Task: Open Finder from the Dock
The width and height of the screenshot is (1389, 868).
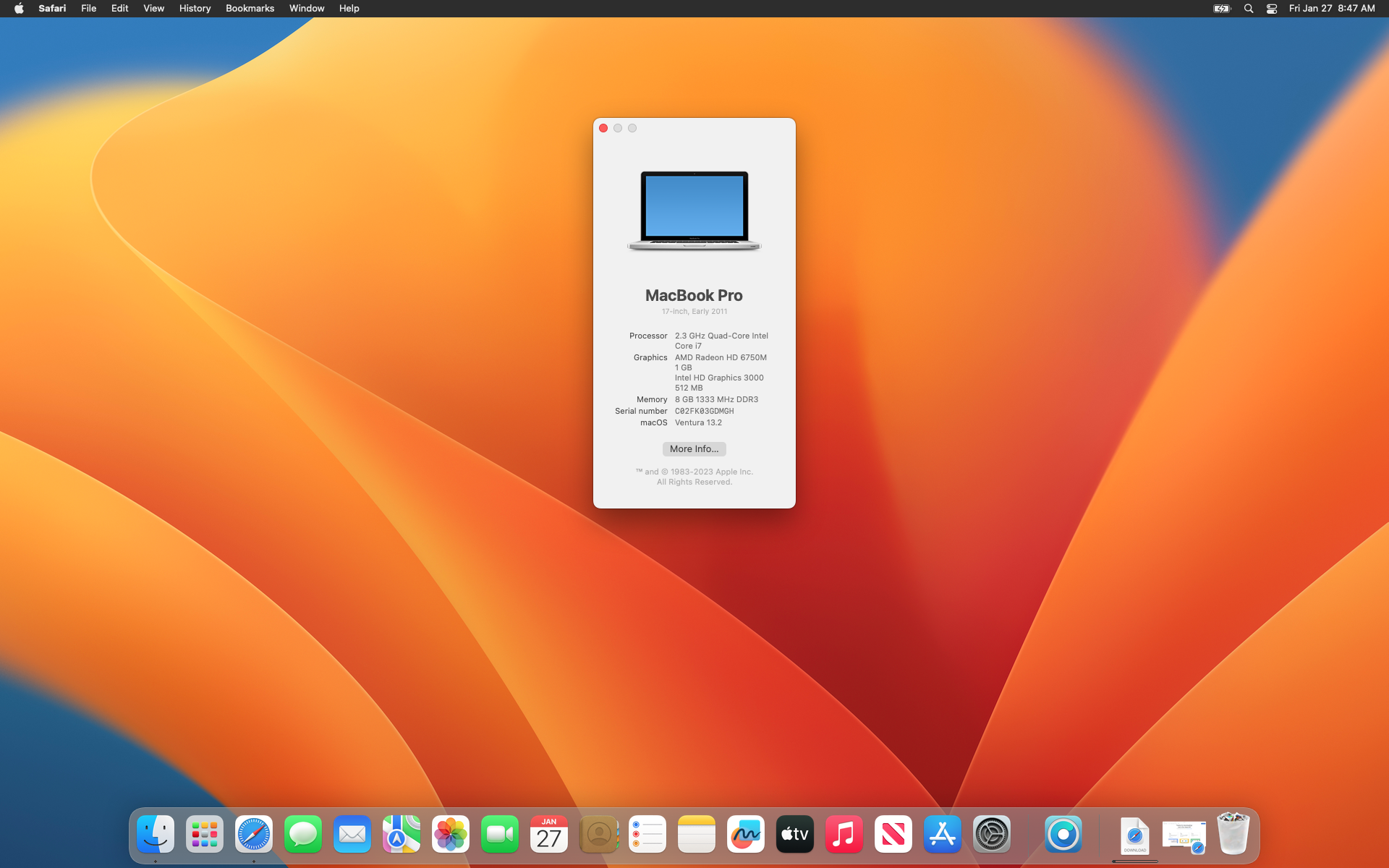Action: pyautogui.click(x=156, y=835)
